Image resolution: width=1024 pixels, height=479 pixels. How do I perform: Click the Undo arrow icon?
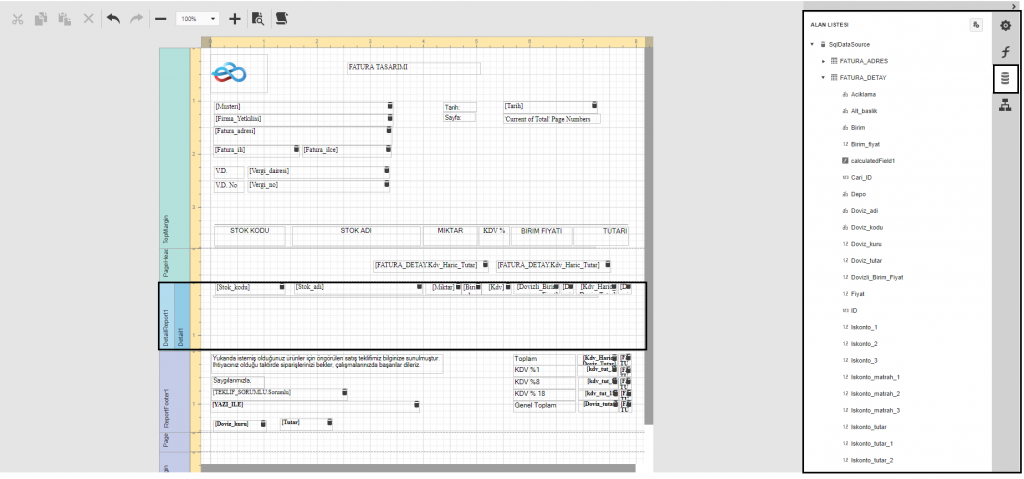[112, 18]
